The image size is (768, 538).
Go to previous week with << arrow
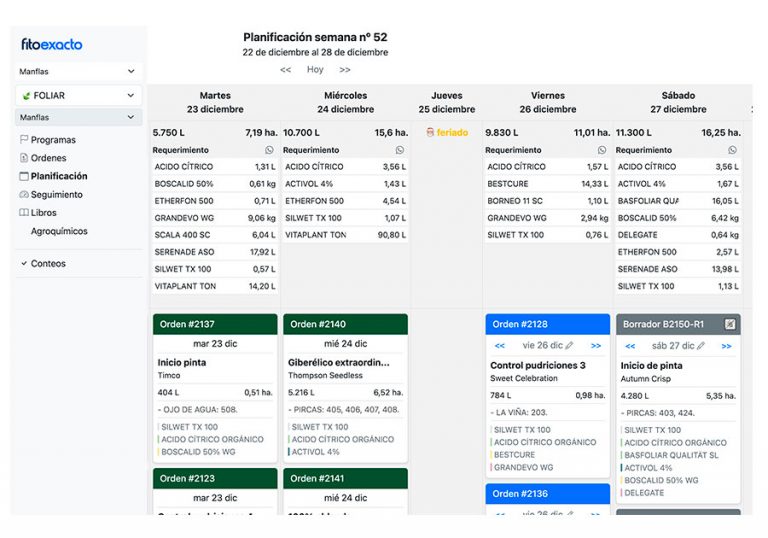point(285,70)
